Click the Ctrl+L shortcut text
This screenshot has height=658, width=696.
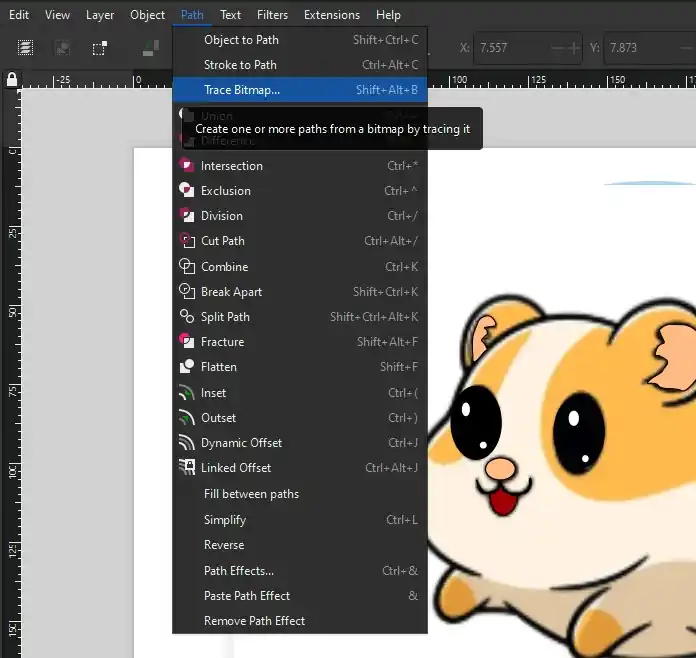(402, 519)
